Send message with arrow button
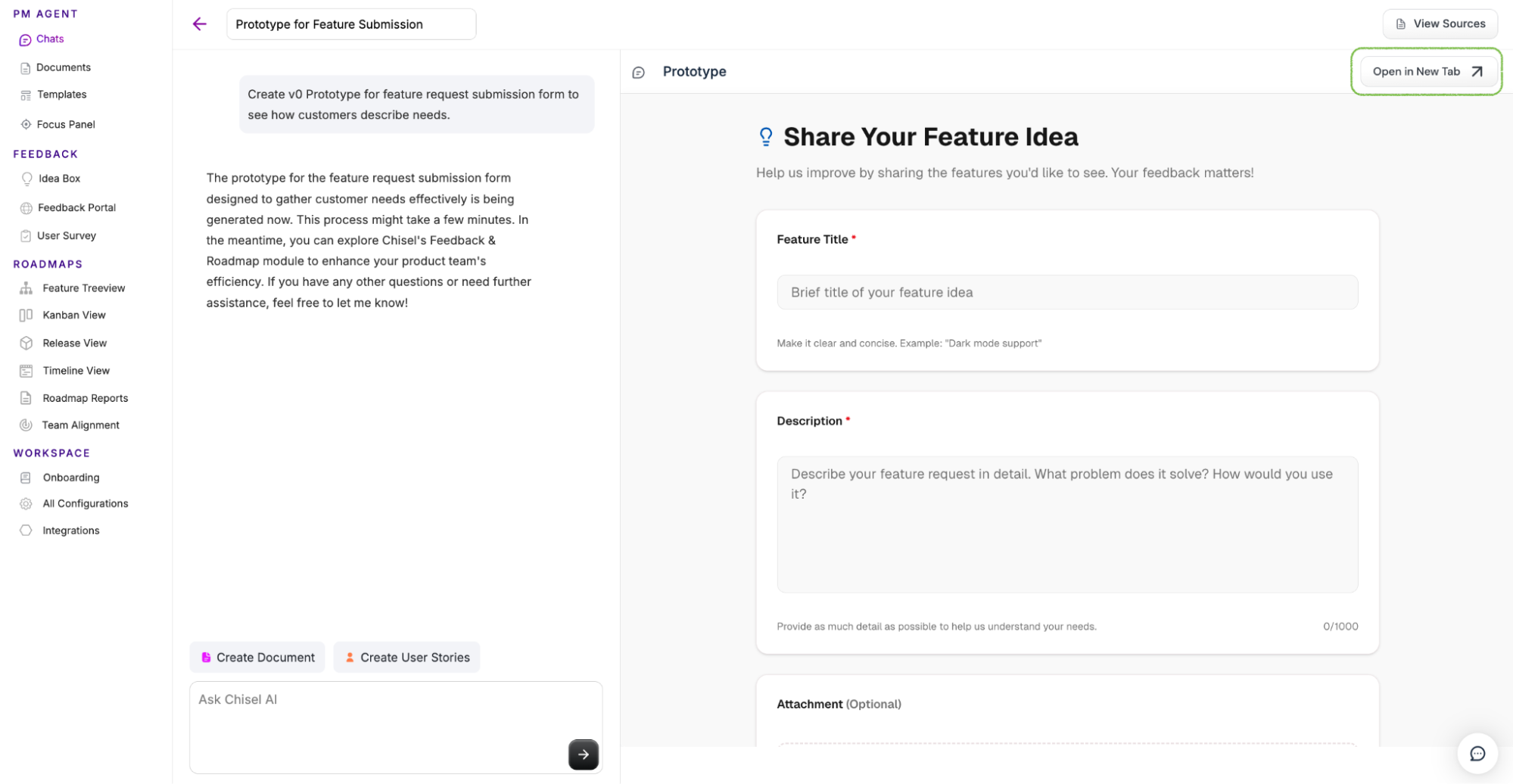The width and height of the screenshot is (1513, 784). tap(583, 754)
